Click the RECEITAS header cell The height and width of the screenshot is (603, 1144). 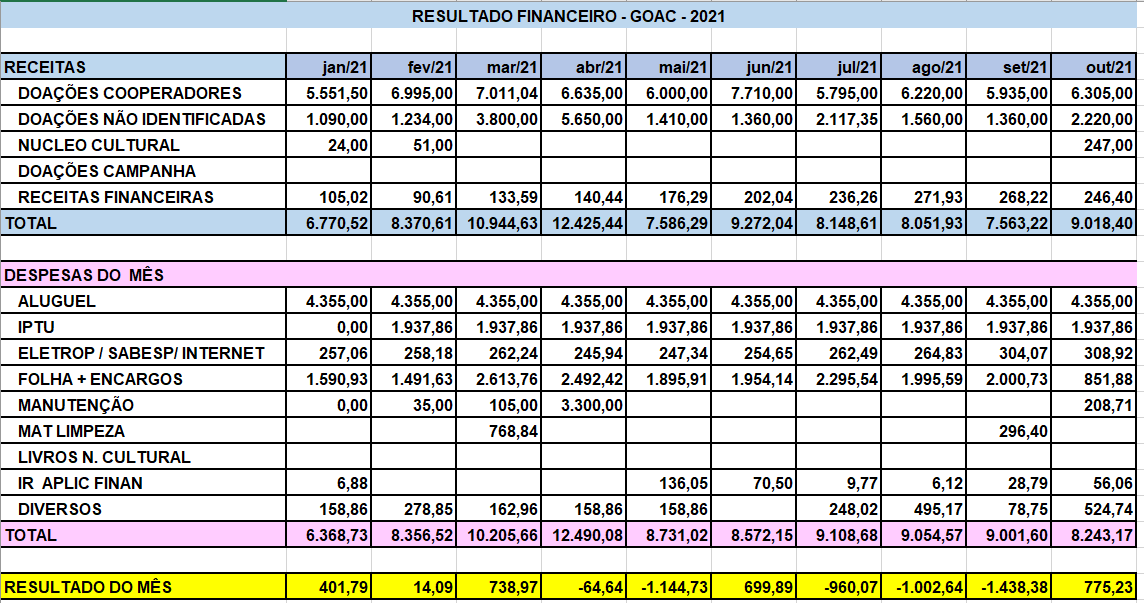143,67
